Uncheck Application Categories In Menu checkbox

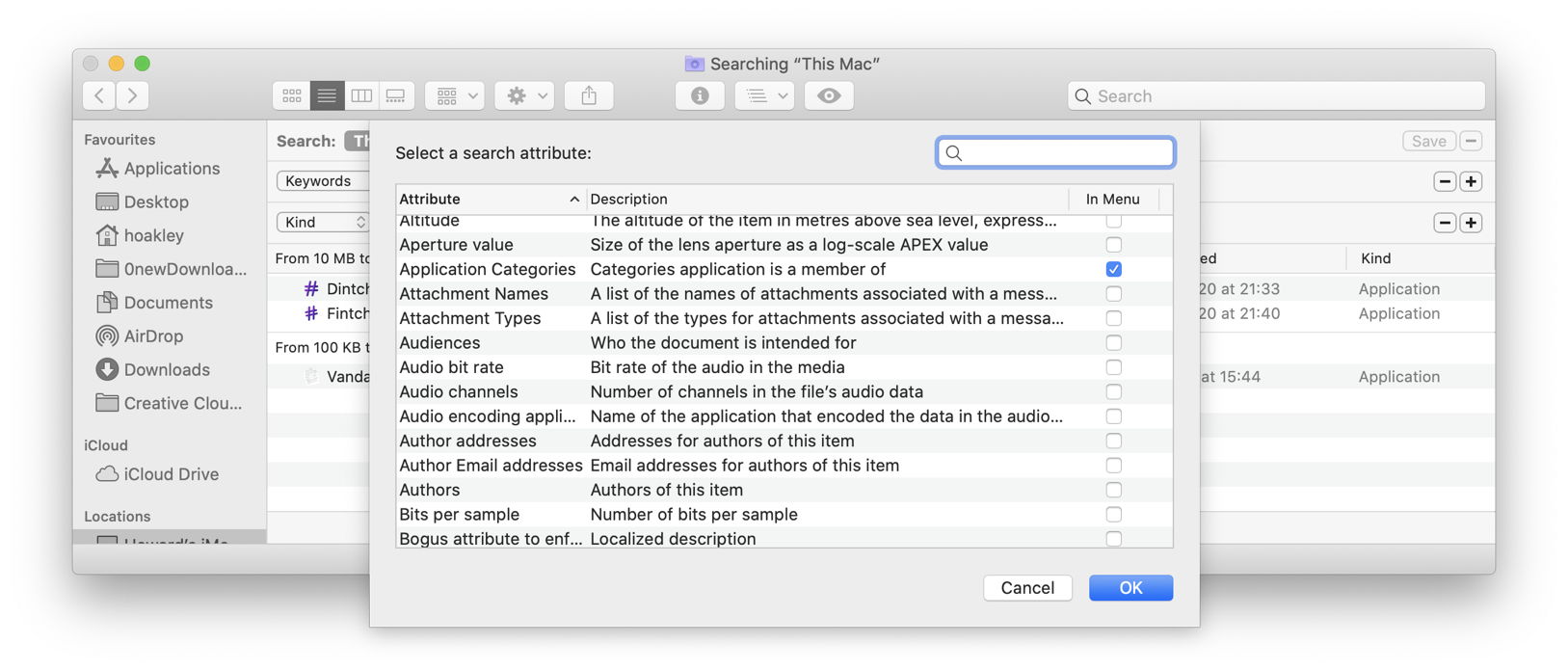1113,269
